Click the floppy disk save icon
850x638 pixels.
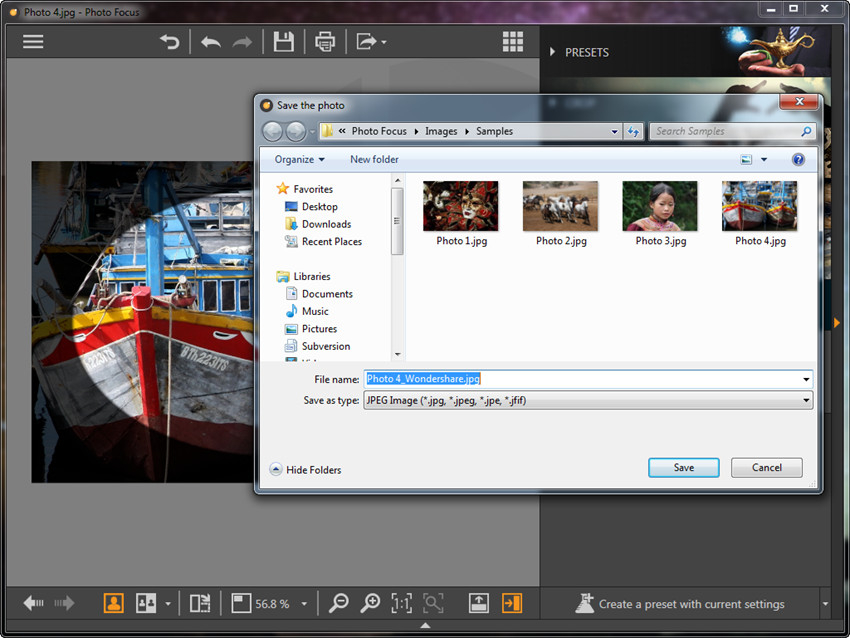click(284, 42)
